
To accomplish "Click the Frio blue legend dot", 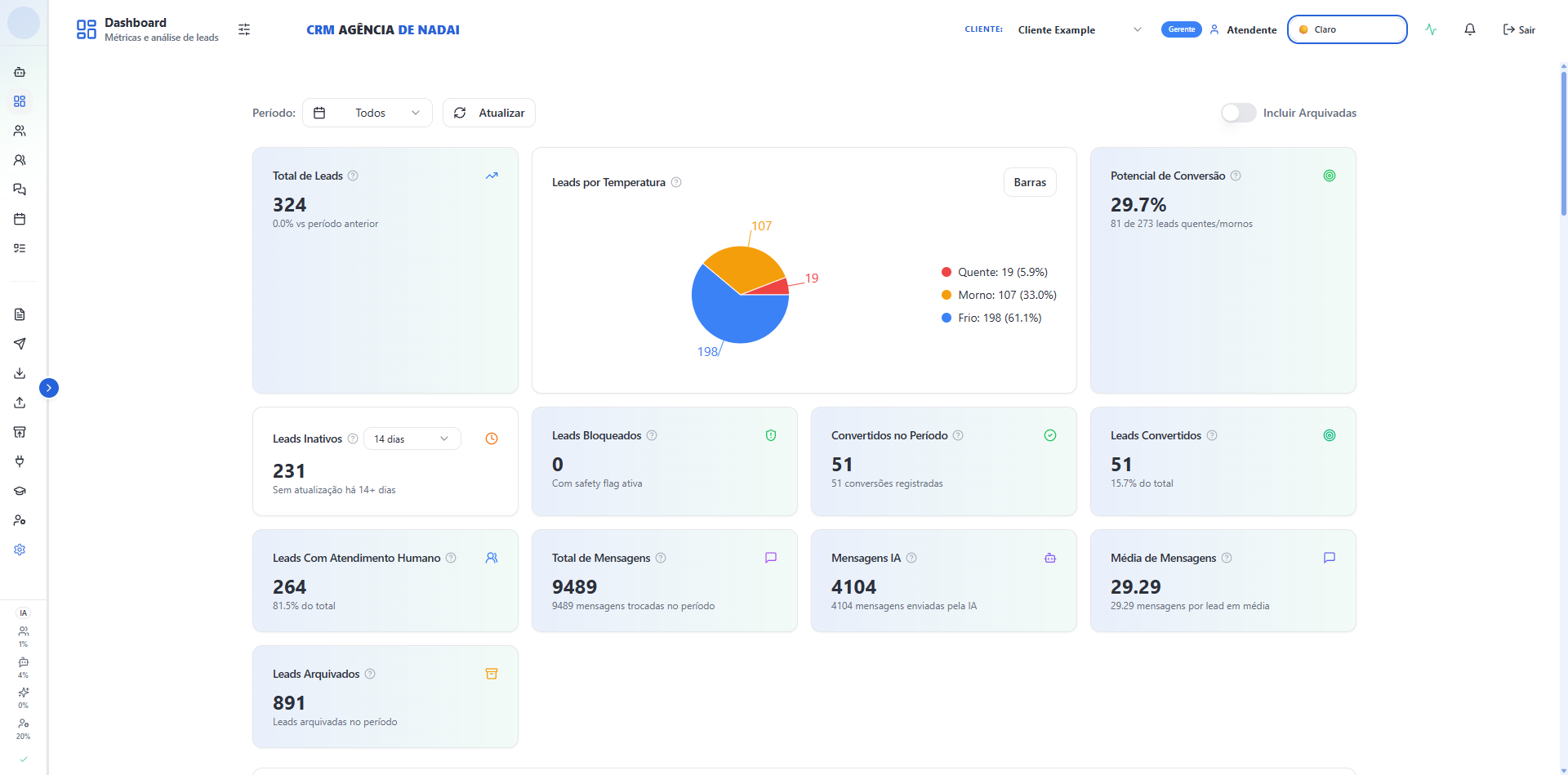I will tap(947, 318).
